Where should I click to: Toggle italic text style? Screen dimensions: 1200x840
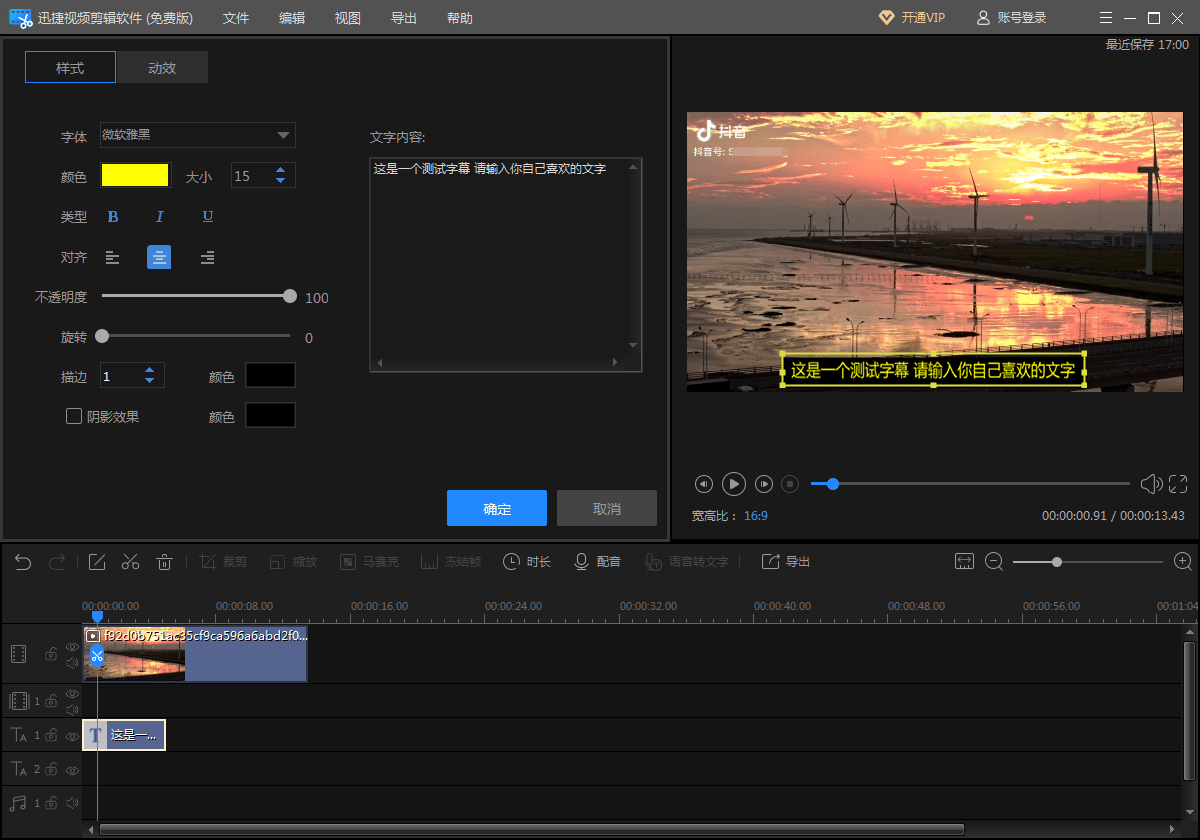159,217
